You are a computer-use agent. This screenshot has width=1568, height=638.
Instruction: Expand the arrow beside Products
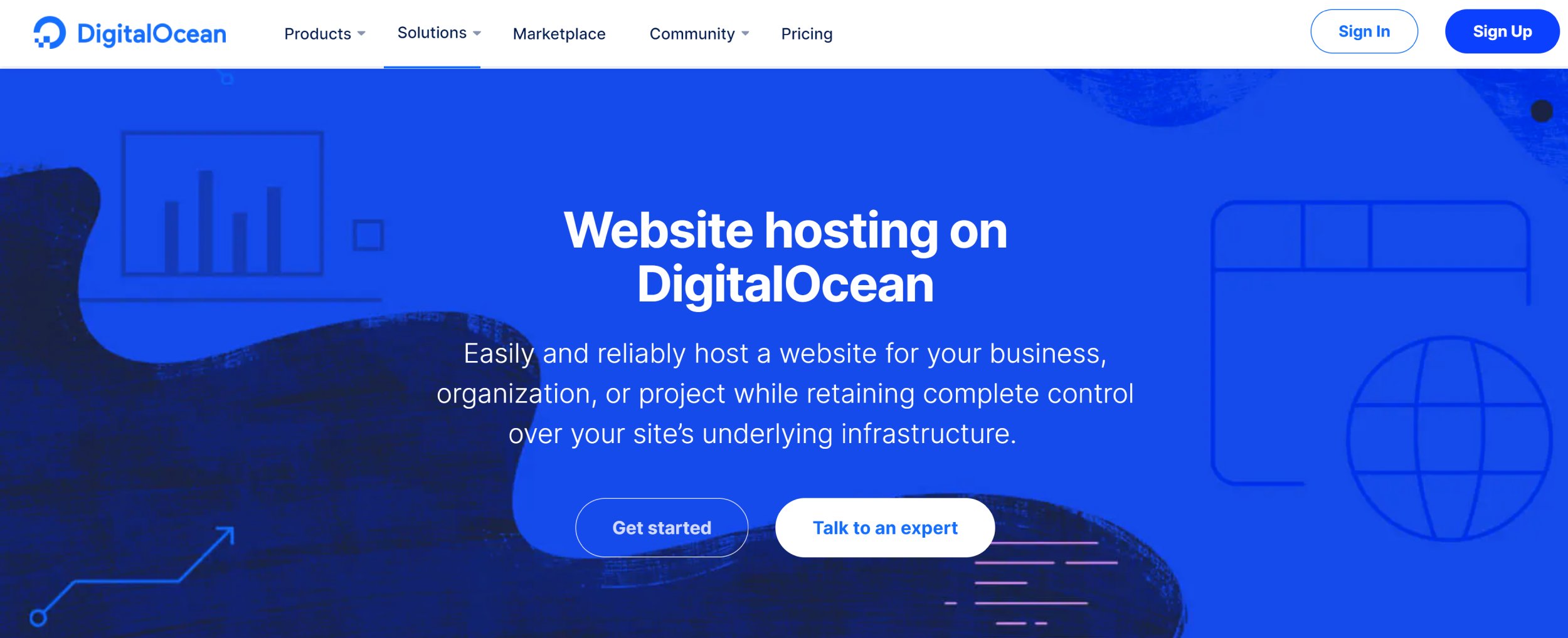point(361,34)
